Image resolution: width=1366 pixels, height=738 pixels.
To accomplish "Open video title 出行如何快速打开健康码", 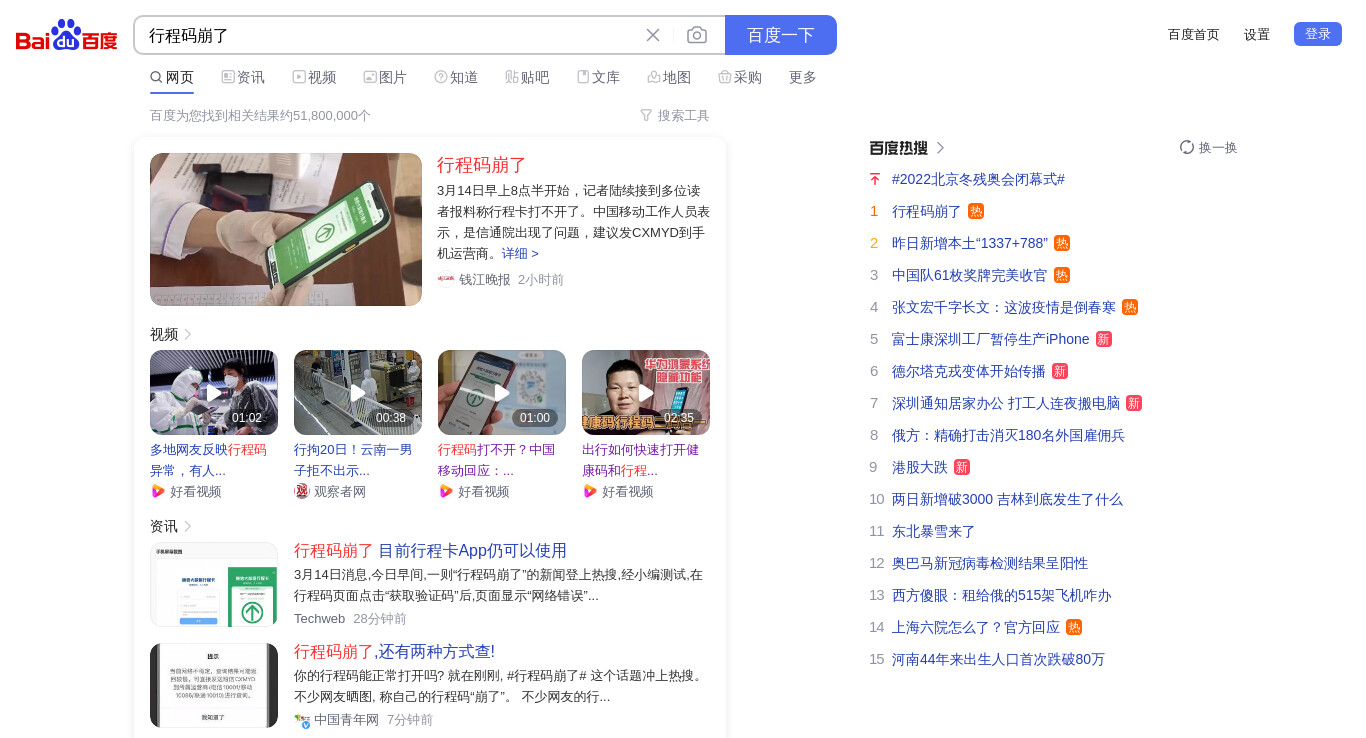I will coord(640,460).
